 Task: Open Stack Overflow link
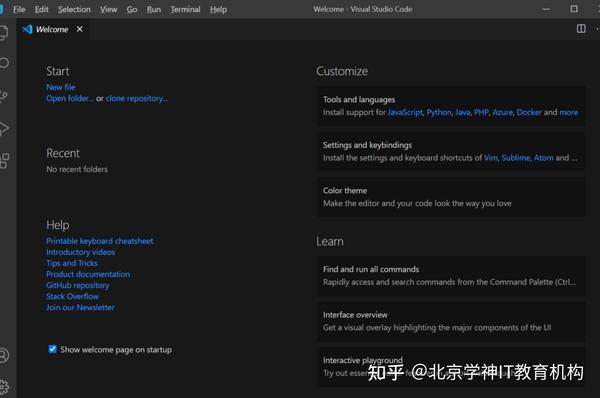coord(72,297)
